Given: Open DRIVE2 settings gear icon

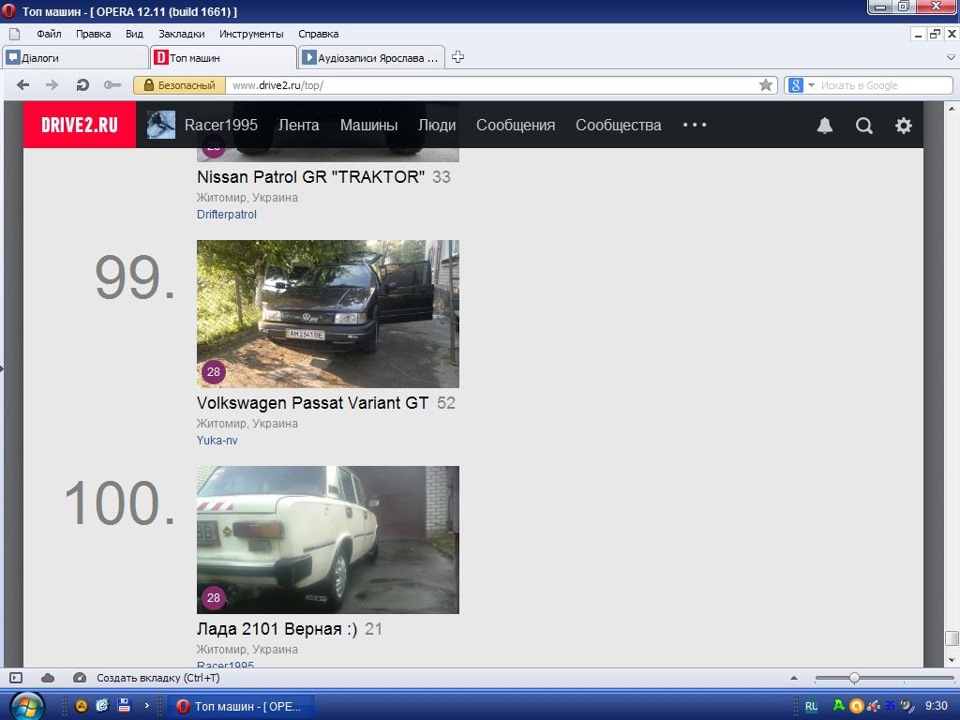Looking at the screenshot, I should coord(903,126).
